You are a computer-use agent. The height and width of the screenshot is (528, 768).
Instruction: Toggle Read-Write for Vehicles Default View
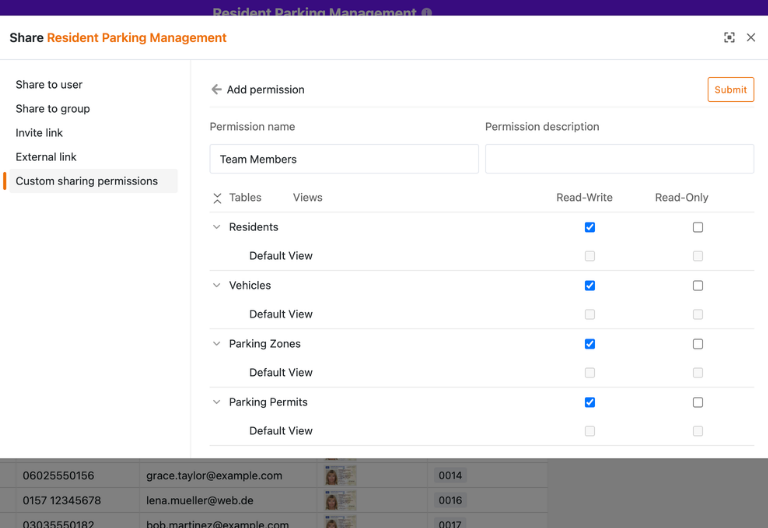(x=590, y=314)
